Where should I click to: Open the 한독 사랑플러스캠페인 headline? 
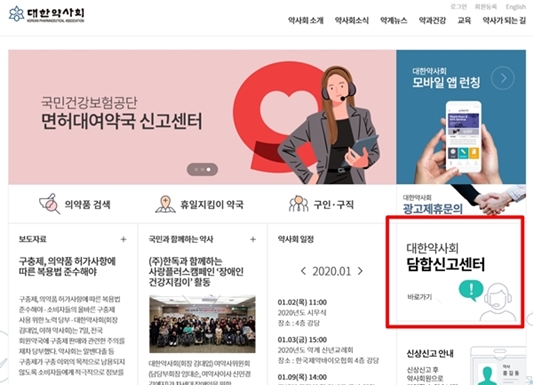196,272
